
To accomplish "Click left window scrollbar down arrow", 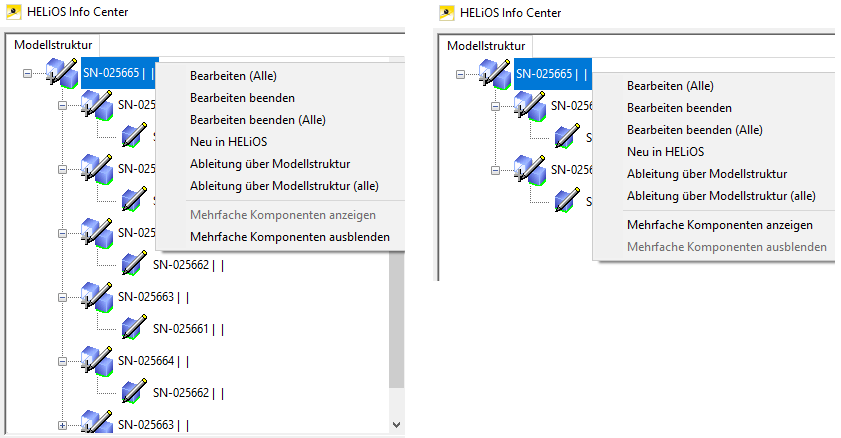I will pos(396,425).
